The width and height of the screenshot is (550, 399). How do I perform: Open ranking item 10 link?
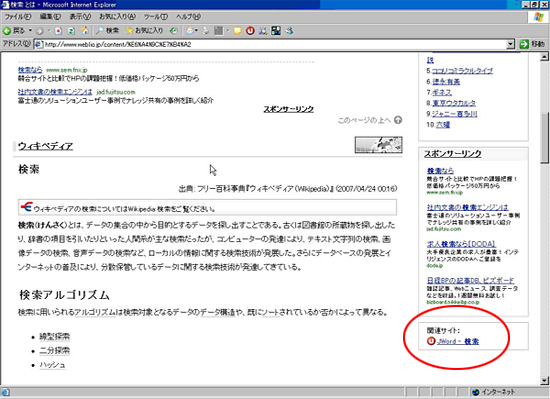[x=443, y=124]
